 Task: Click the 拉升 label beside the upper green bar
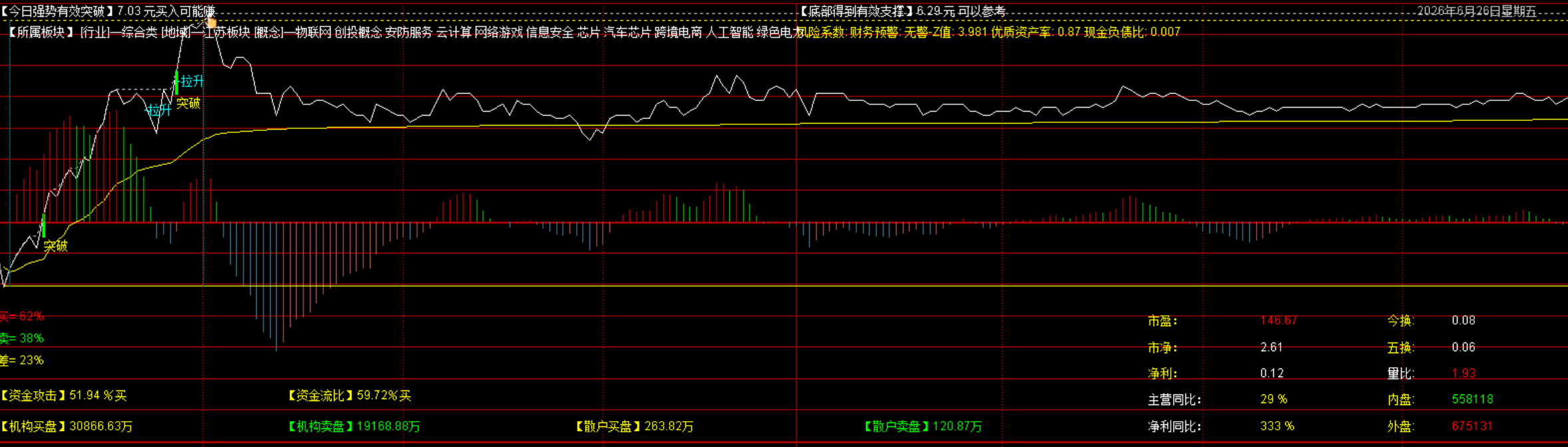[192, 81]
